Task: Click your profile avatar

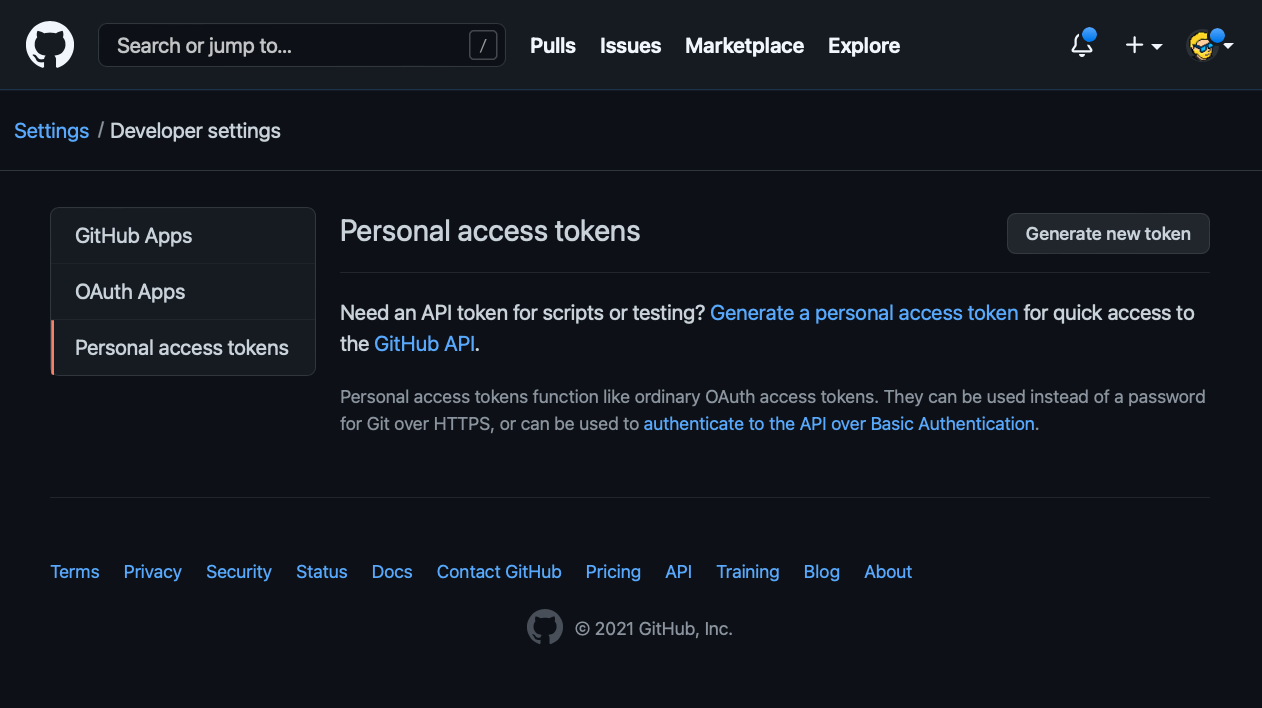Action: (1202, 45)
